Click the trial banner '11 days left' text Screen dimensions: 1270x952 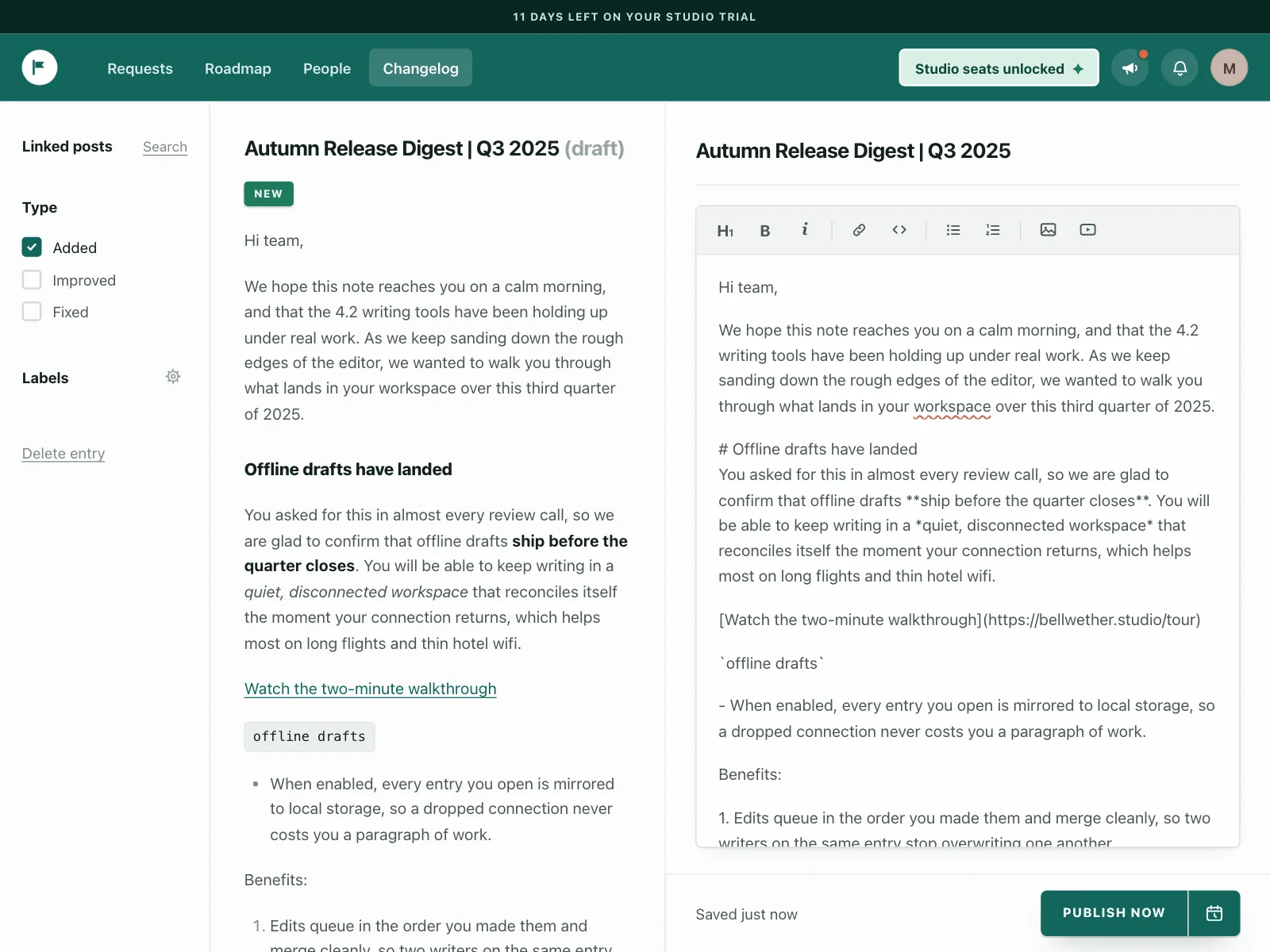pos(634,17)
